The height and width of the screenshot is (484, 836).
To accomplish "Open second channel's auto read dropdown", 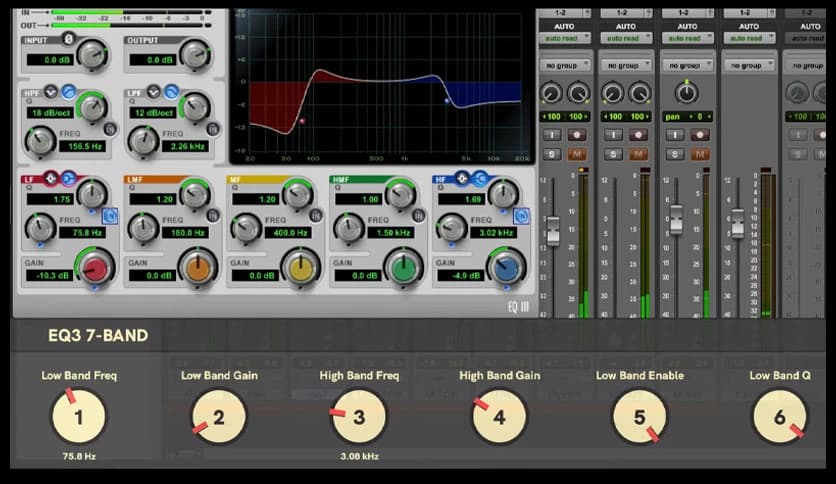I will tap(626, 38).
